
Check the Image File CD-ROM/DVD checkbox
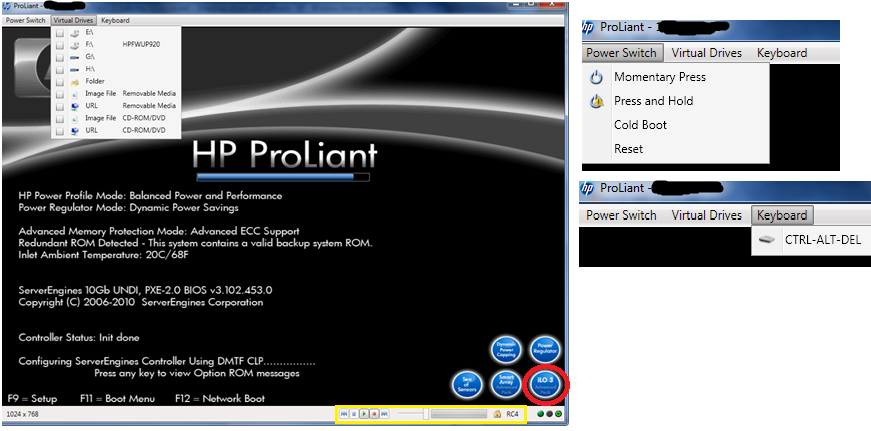click(x=60, y=118)
